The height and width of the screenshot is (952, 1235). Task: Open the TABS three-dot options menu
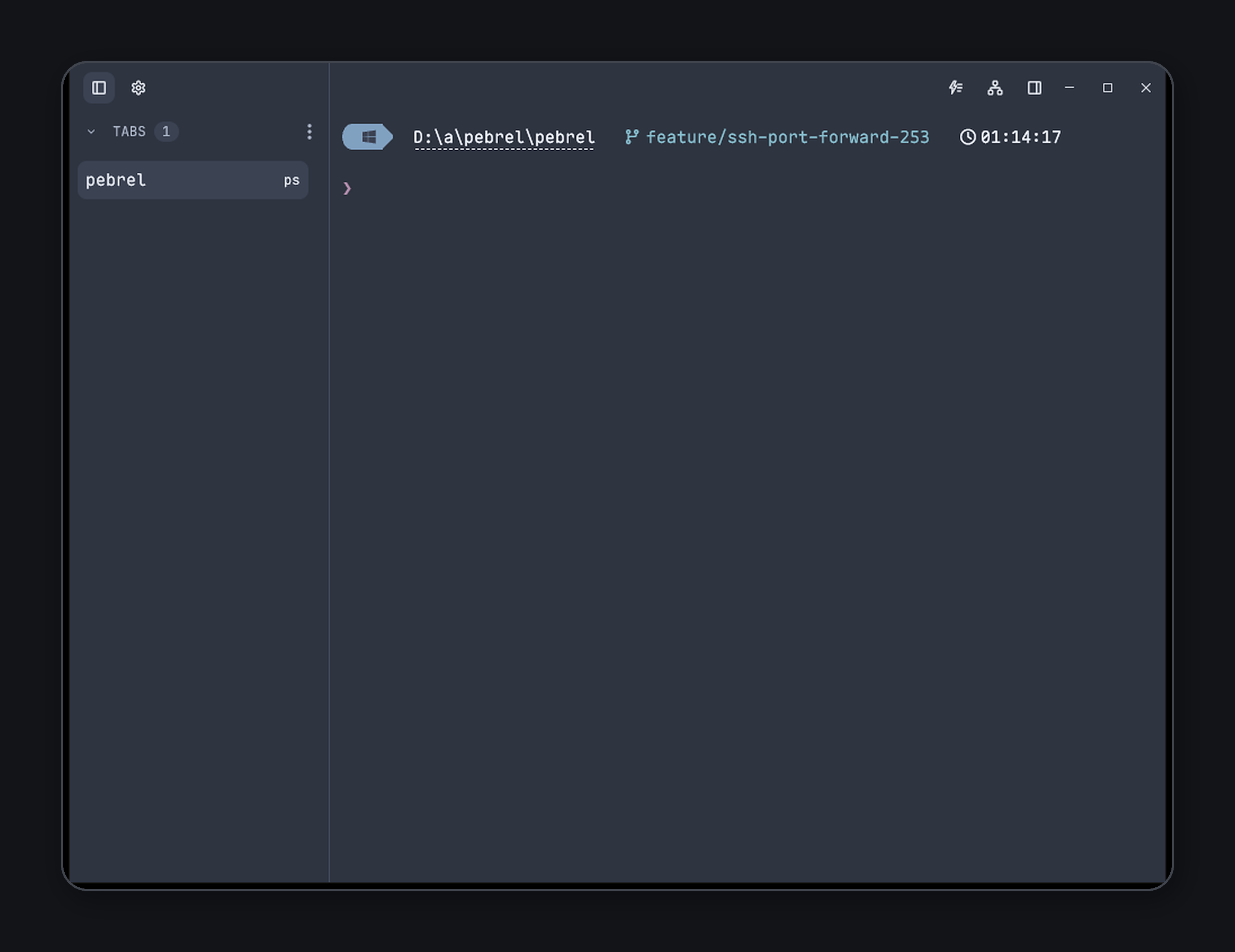[x=310, y=132]
